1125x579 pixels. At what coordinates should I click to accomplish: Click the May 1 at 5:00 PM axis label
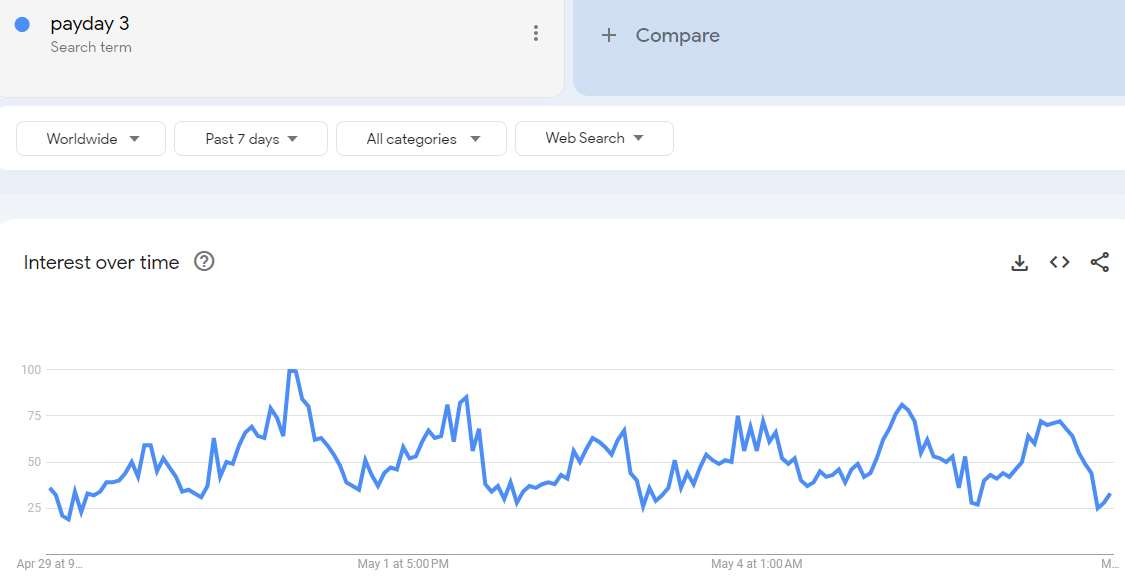(403, 564)
